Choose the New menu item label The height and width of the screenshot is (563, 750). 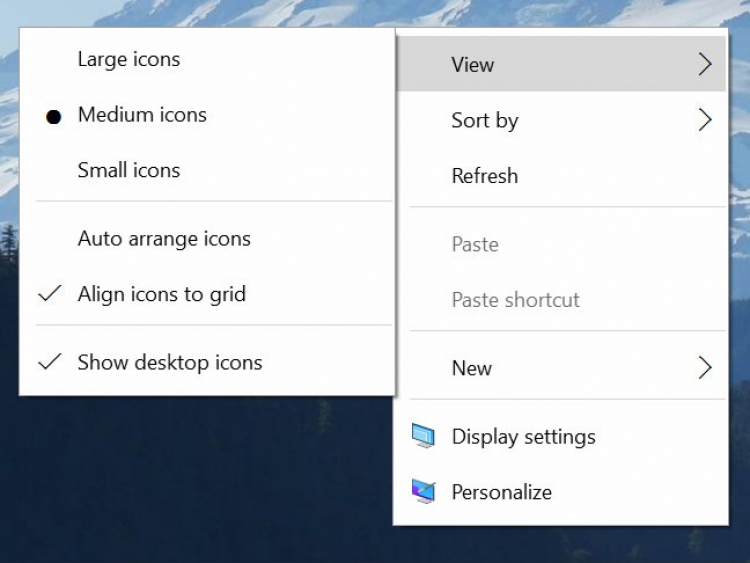[472, 368]
